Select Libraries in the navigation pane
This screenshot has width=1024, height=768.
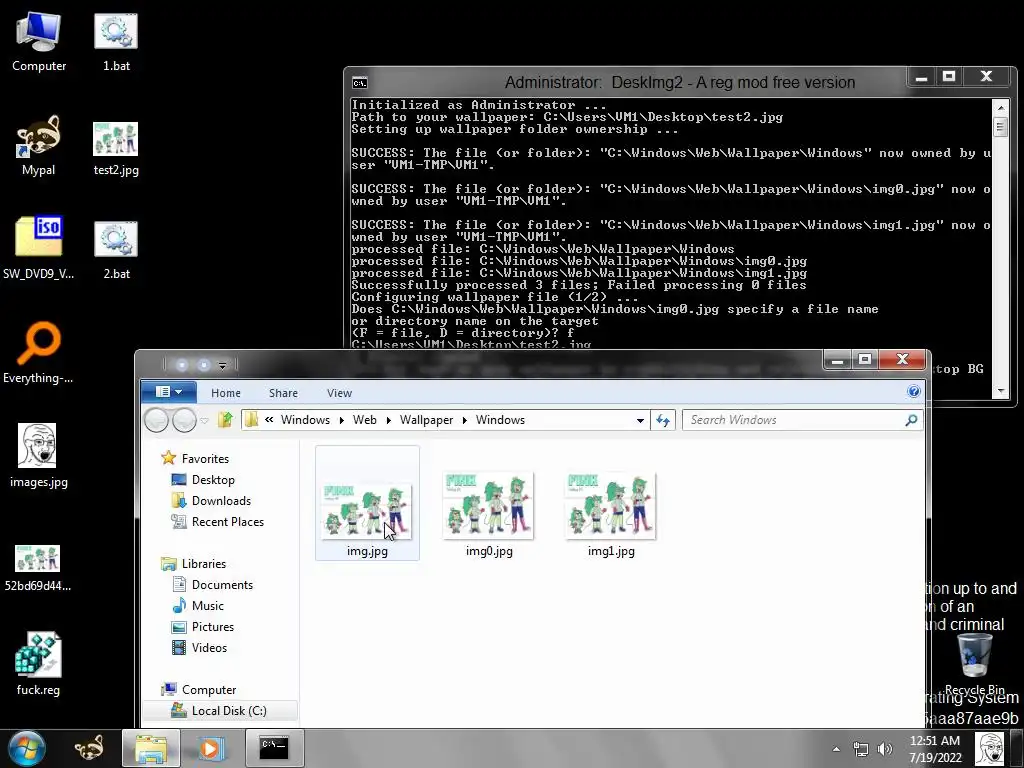click(x=204, y=563)
